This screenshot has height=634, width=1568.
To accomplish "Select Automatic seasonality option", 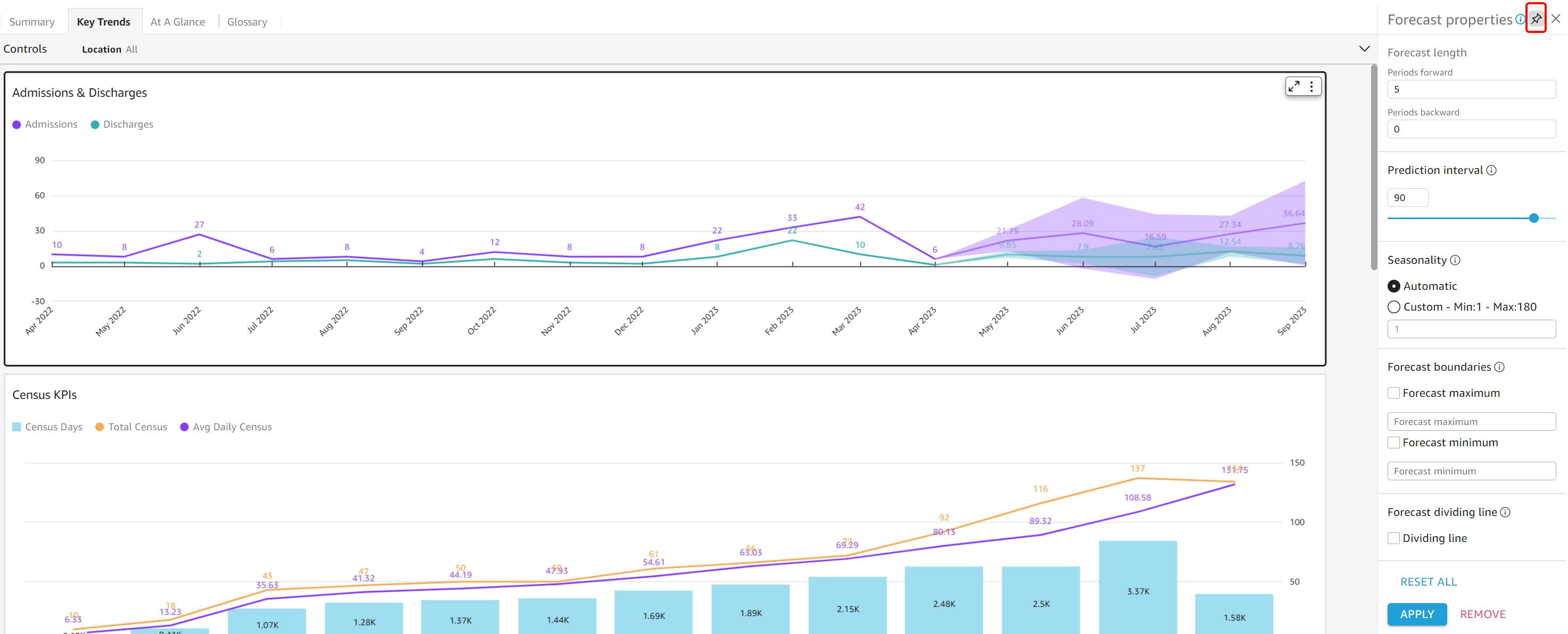I will point(1393,286).
